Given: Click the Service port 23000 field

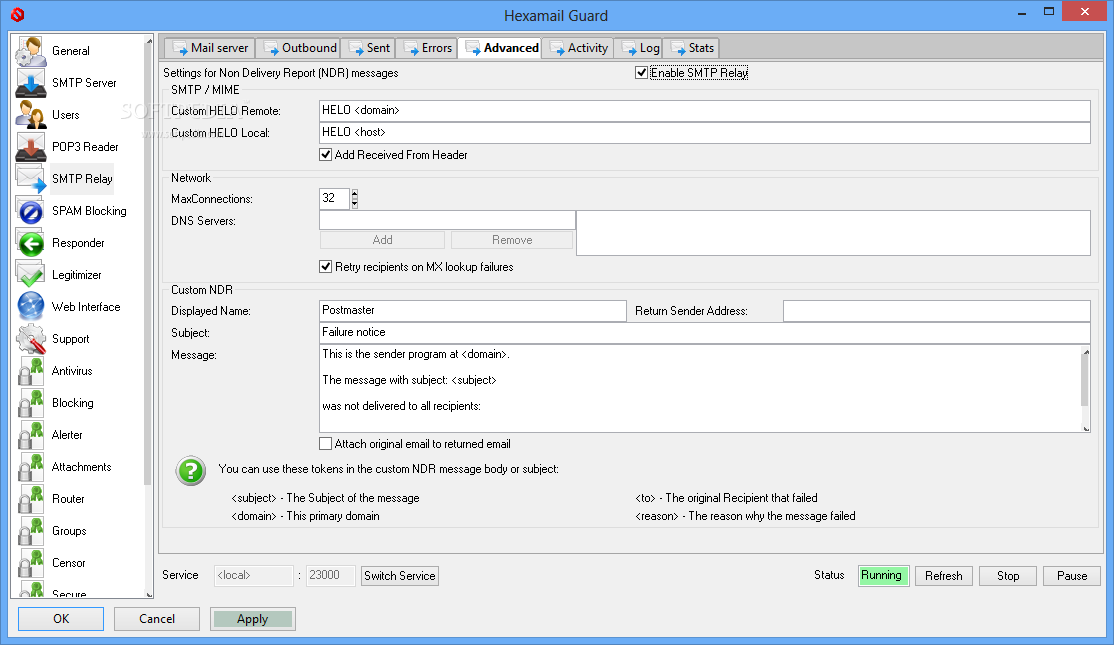Looking at the screenshot, I should tap(330, 575).
